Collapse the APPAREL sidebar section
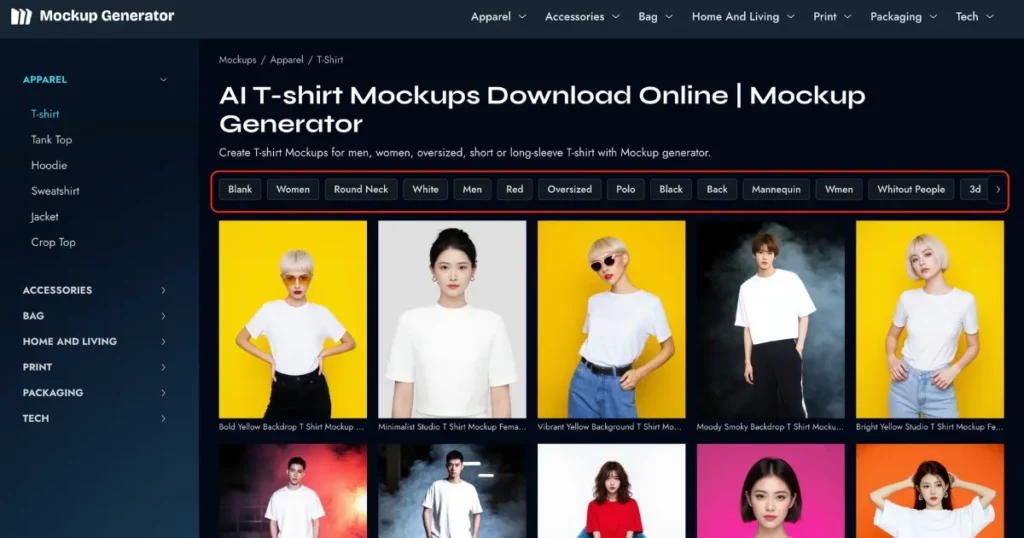The height and width of the screenshot is (538, 1024). [163, 80]
